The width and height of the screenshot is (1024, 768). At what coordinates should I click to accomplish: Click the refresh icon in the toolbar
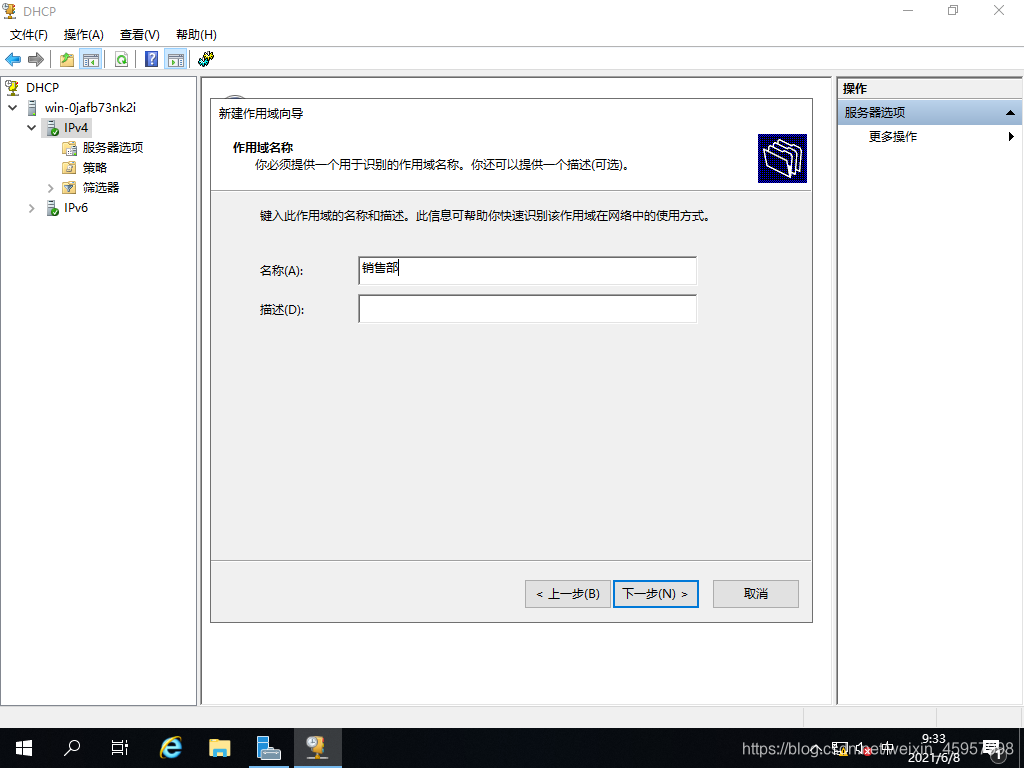121,59
